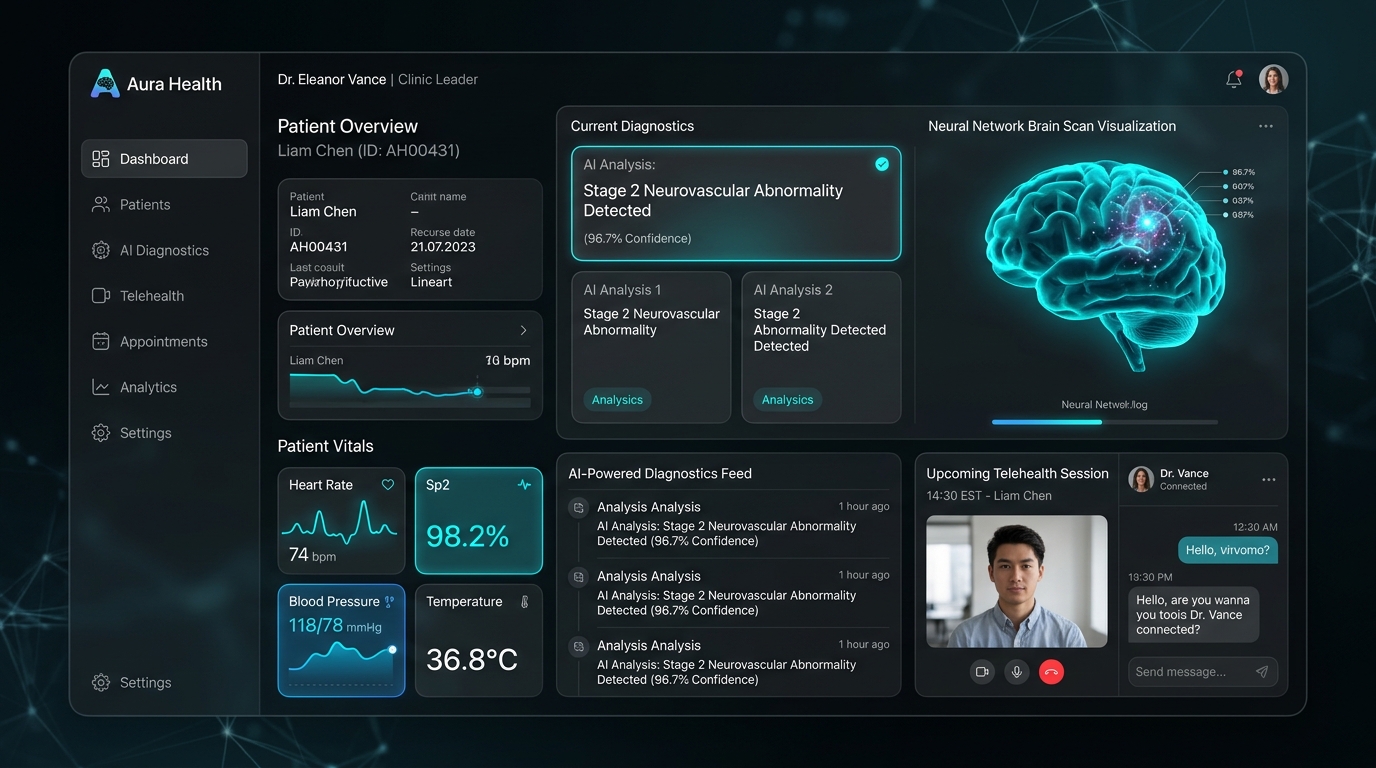Click "14:30 EST - Liam Chen" session time
Screen dimensions: 1376x768
point(989,496)
